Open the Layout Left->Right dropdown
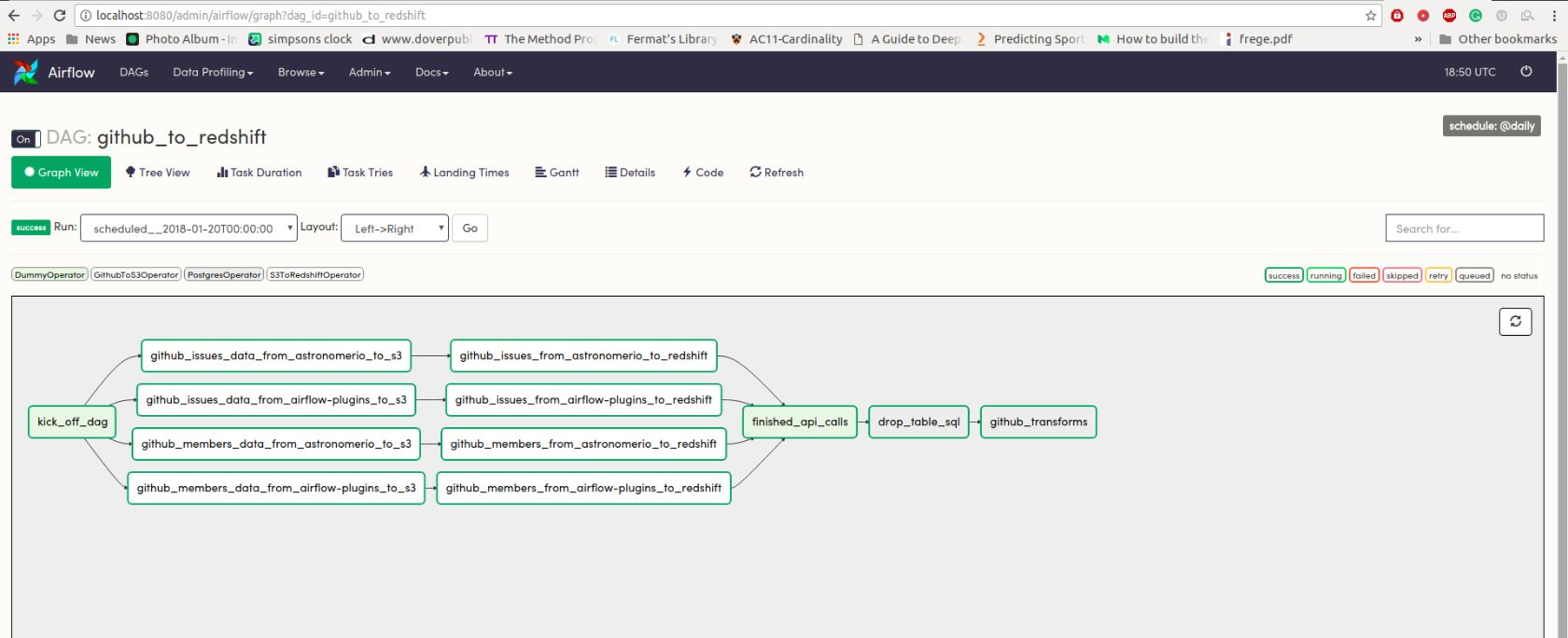 pyautogui.click(x=394, y=229)
